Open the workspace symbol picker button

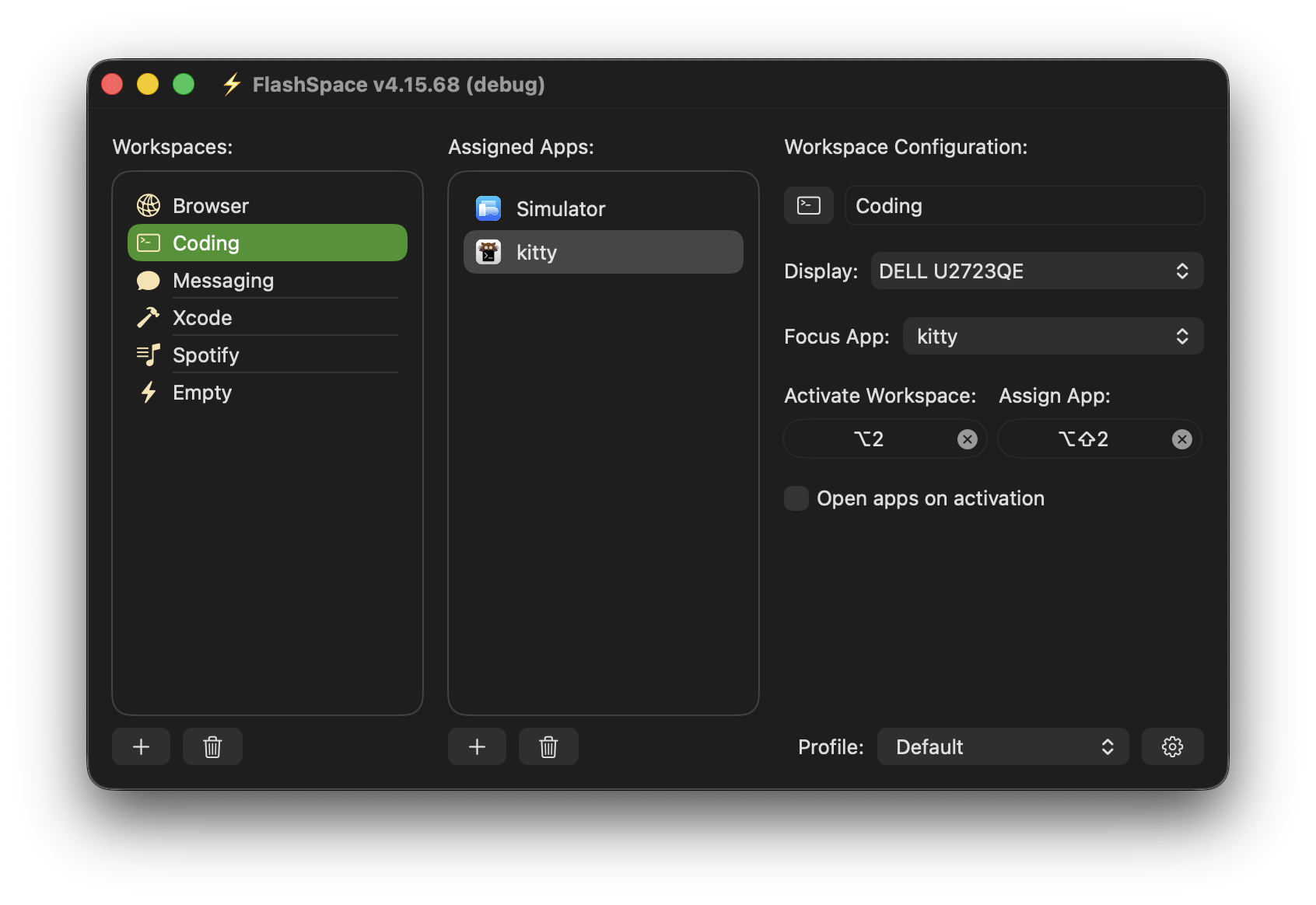coord(809,205)
